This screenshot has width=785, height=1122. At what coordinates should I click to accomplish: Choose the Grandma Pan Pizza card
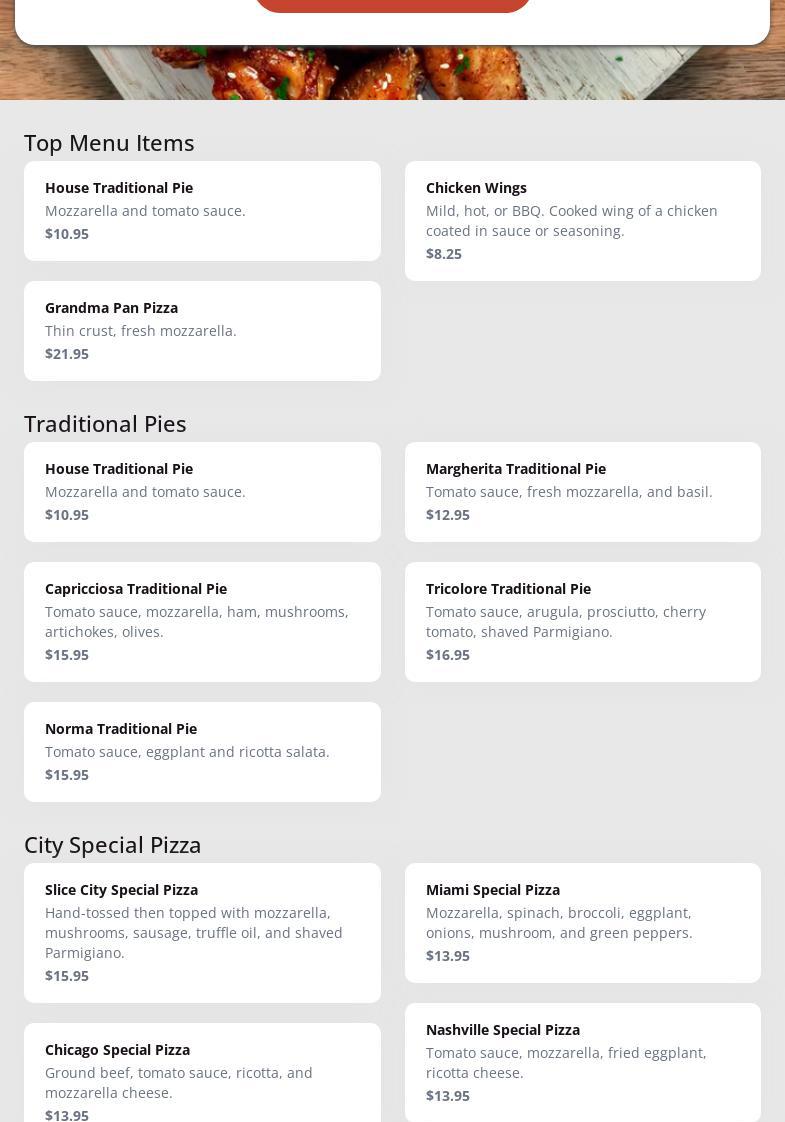[x=202, y=330]
